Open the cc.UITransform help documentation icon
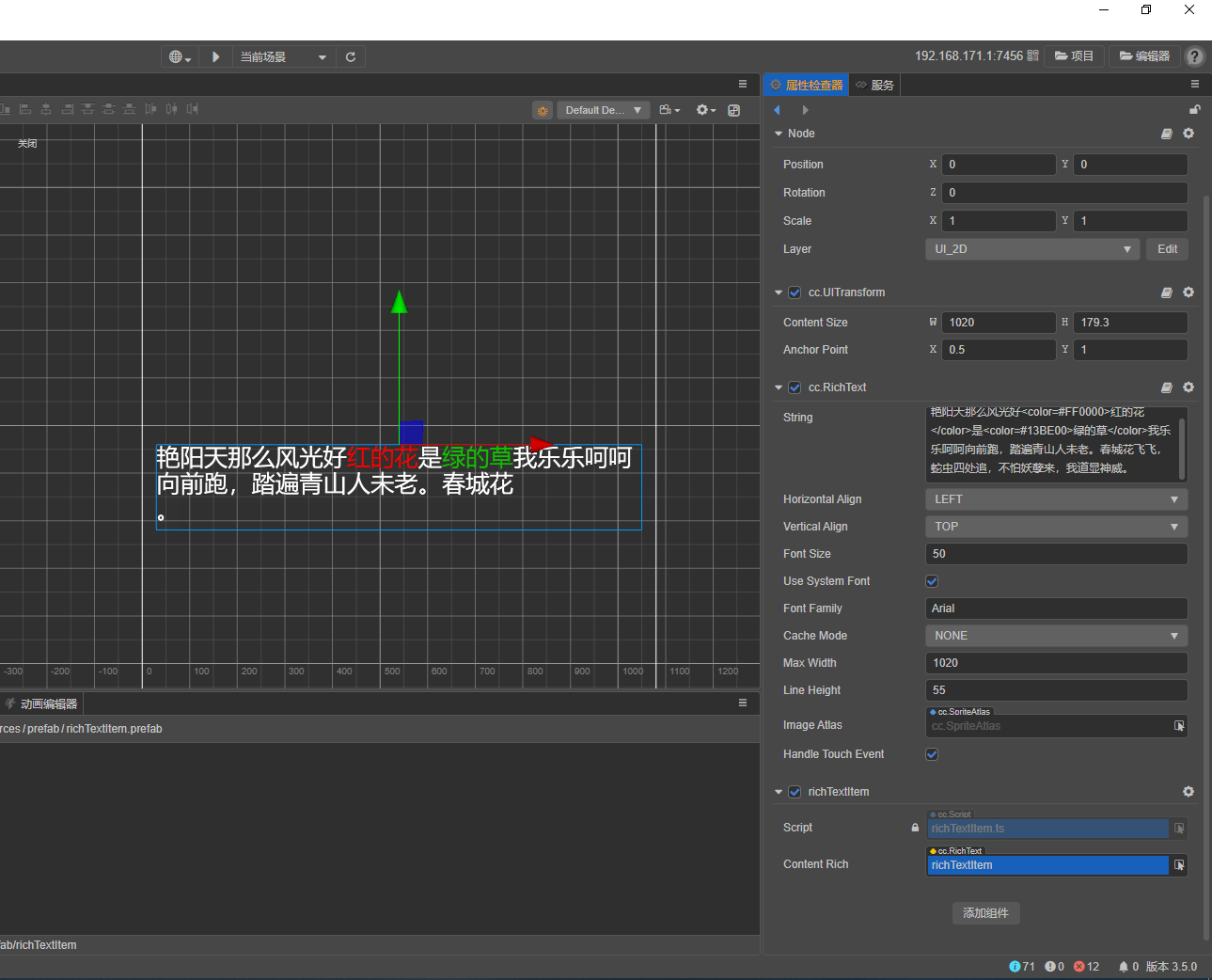This screenshot has width=1212, height=980. coord(1166,292)
